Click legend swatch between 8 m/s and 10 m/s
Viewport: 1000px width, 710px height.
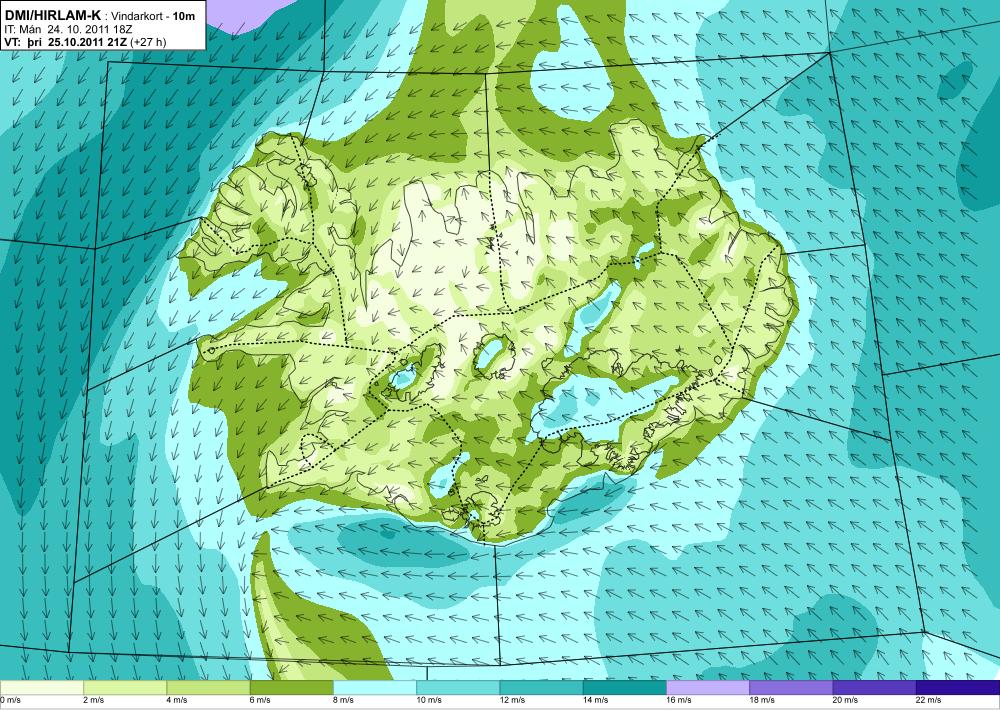tap(375, 688)
